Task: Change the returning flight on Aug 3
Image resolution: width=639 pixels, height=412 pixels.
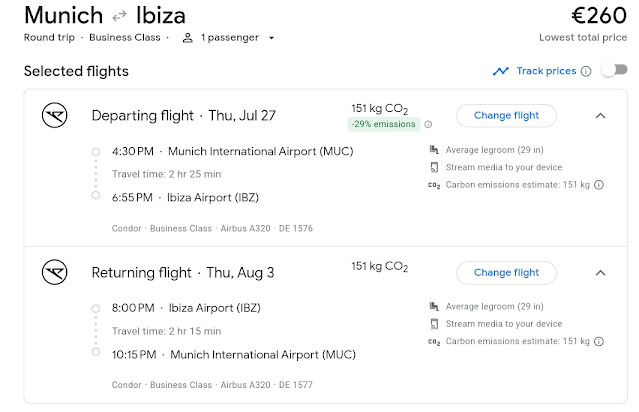Action: 506,272
